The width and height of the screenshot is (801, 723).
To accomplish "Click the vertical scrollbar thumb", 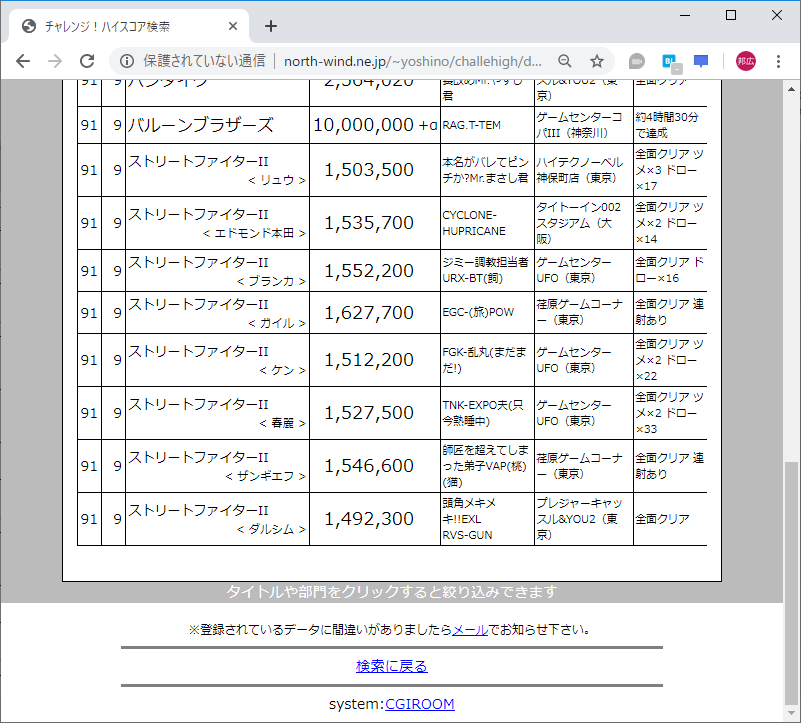I will point(791,583).
